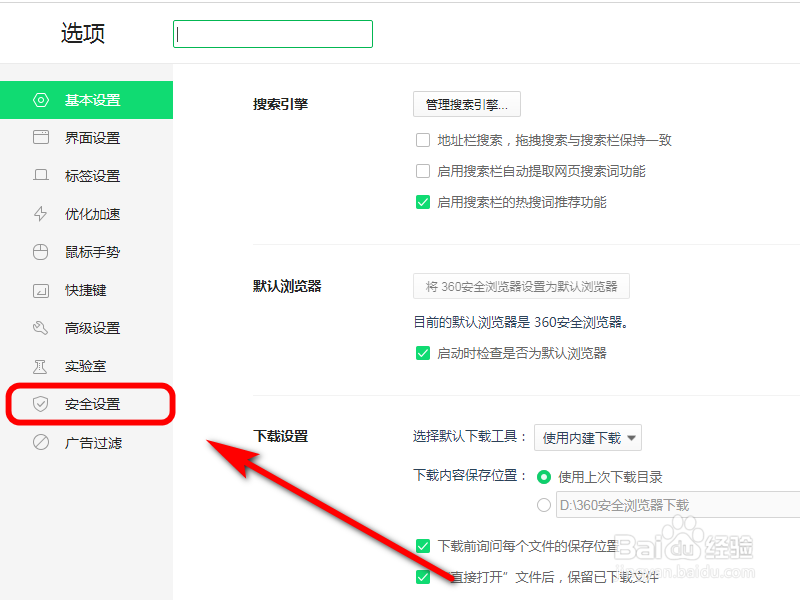Click the 优化加速 lightning icon

pos(41,214)
